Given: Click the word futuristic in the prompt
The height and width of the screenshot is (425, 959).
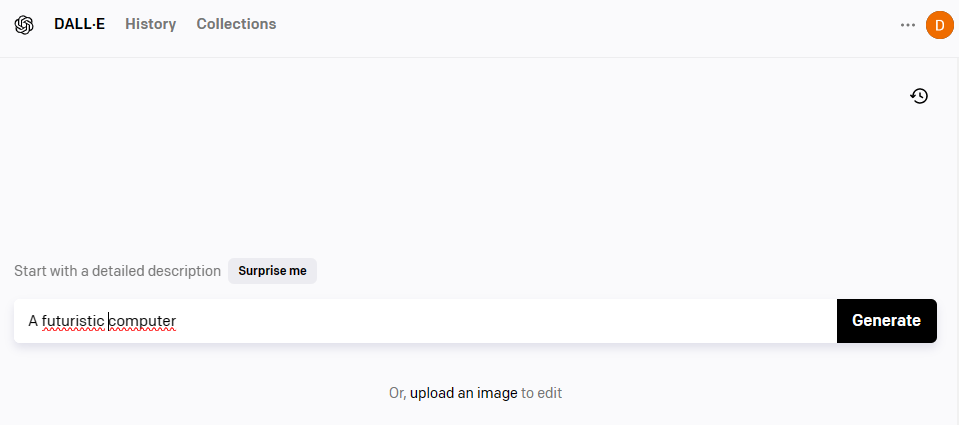Looking at the screenshot, I should pos(73,321).
